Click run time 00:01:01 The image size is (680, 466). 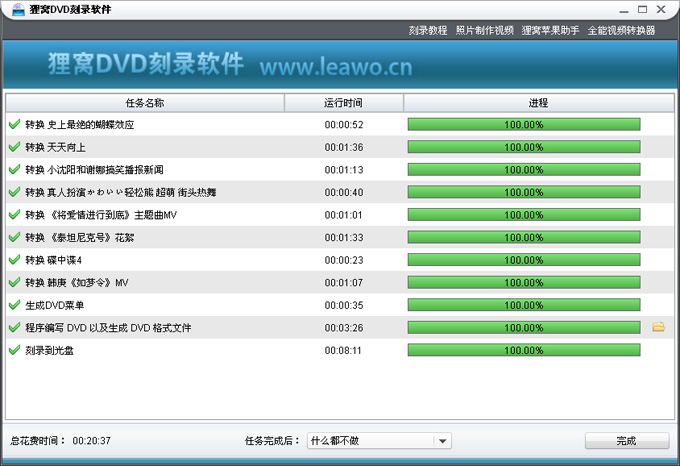coord(343,215)
